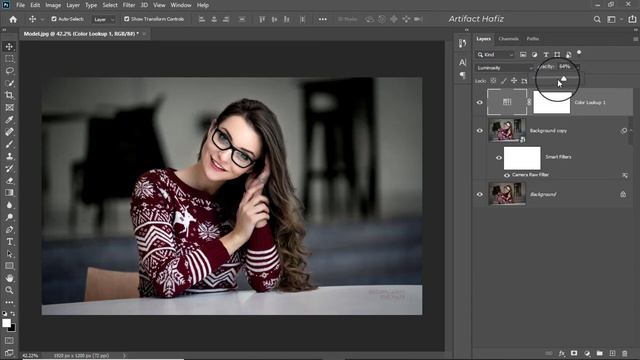Switch to the Paths tab
This screenshot has height=360, width=640.
coord(533,39)
